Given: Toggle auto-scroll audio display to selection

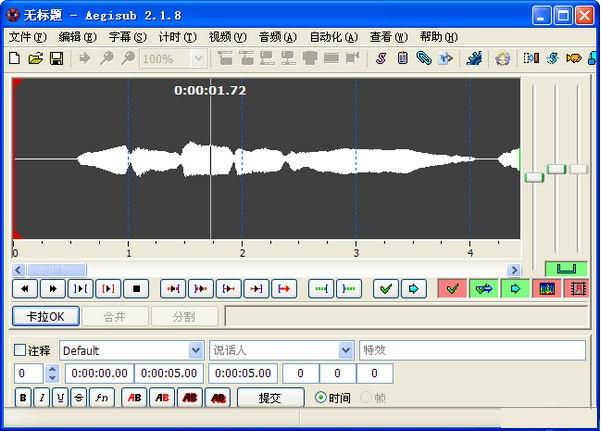Looking at the screenshot, I should (x=516, y=289).
